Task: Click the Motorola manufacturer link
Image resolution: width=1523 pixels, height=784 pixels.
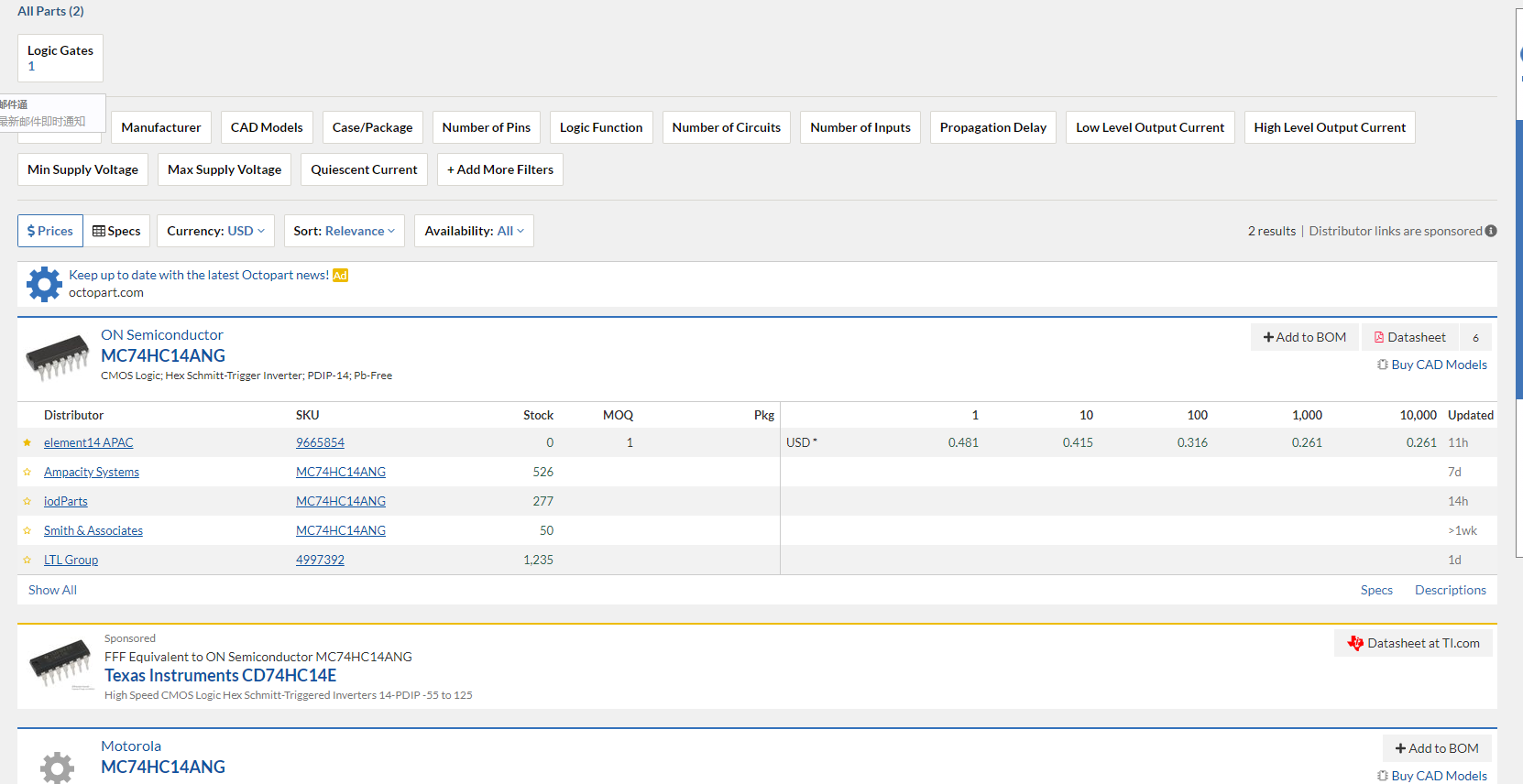Action: point(131,746)
